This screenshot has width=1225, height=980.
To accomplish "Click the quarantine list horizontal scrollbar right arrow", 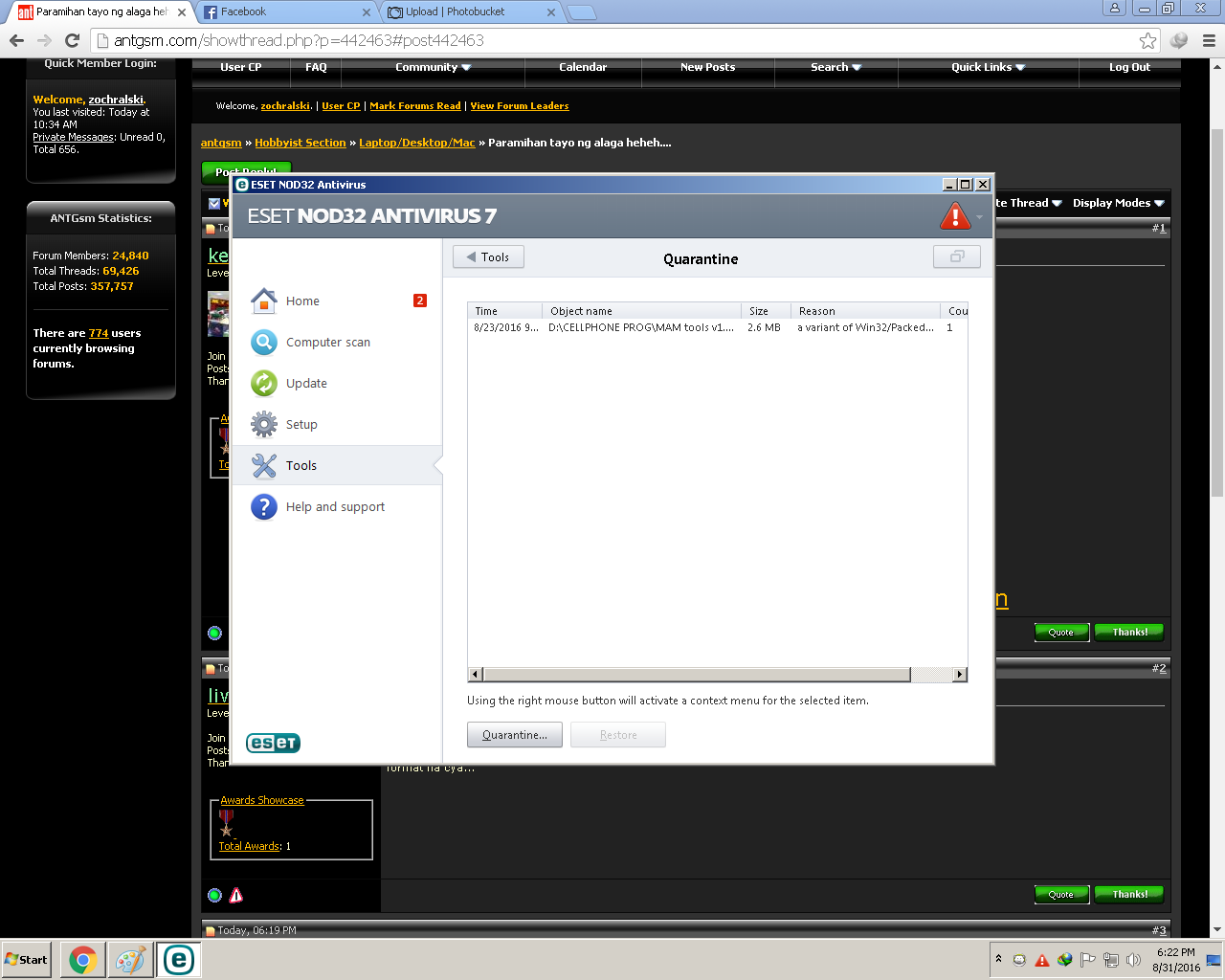I will 959,675.
